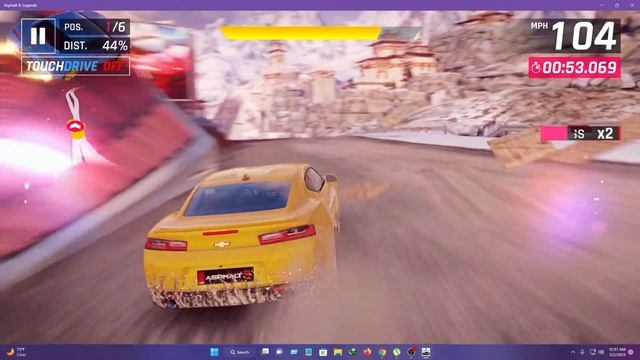Open the taskbar Search box

[240, 352]
